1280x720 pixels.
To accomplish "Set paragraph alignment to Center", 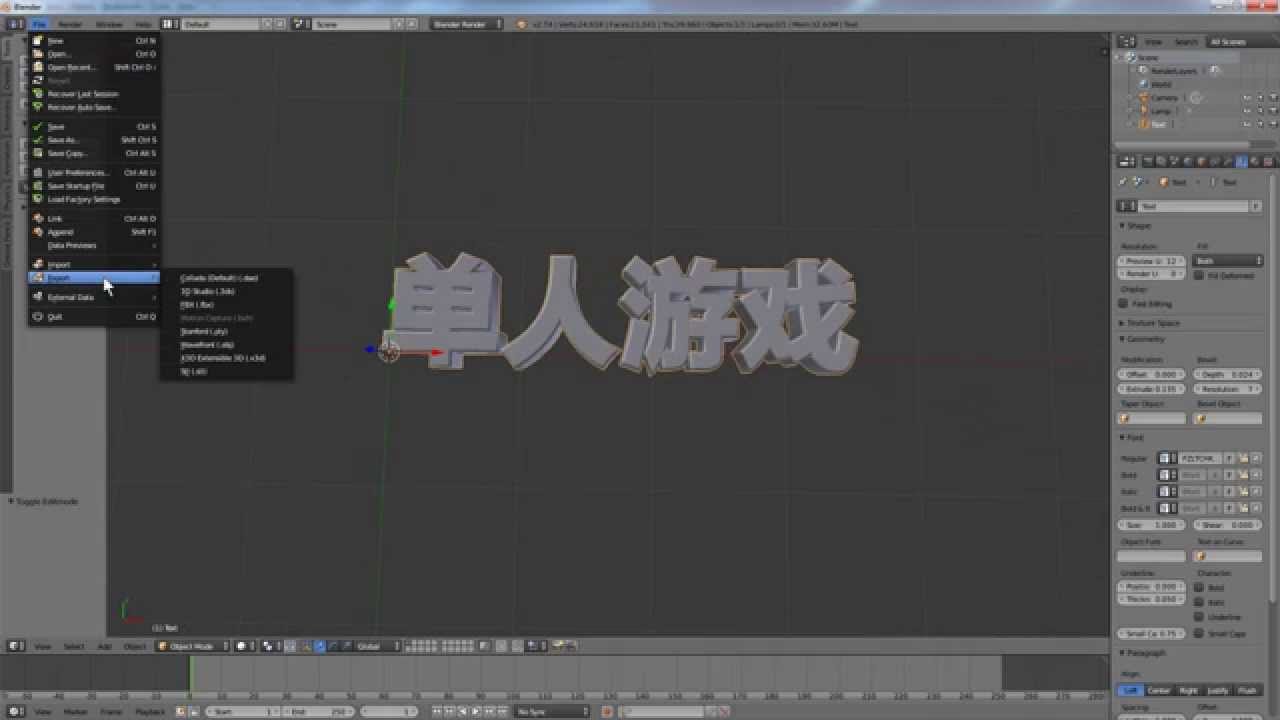I will [x=1159, y=689].
